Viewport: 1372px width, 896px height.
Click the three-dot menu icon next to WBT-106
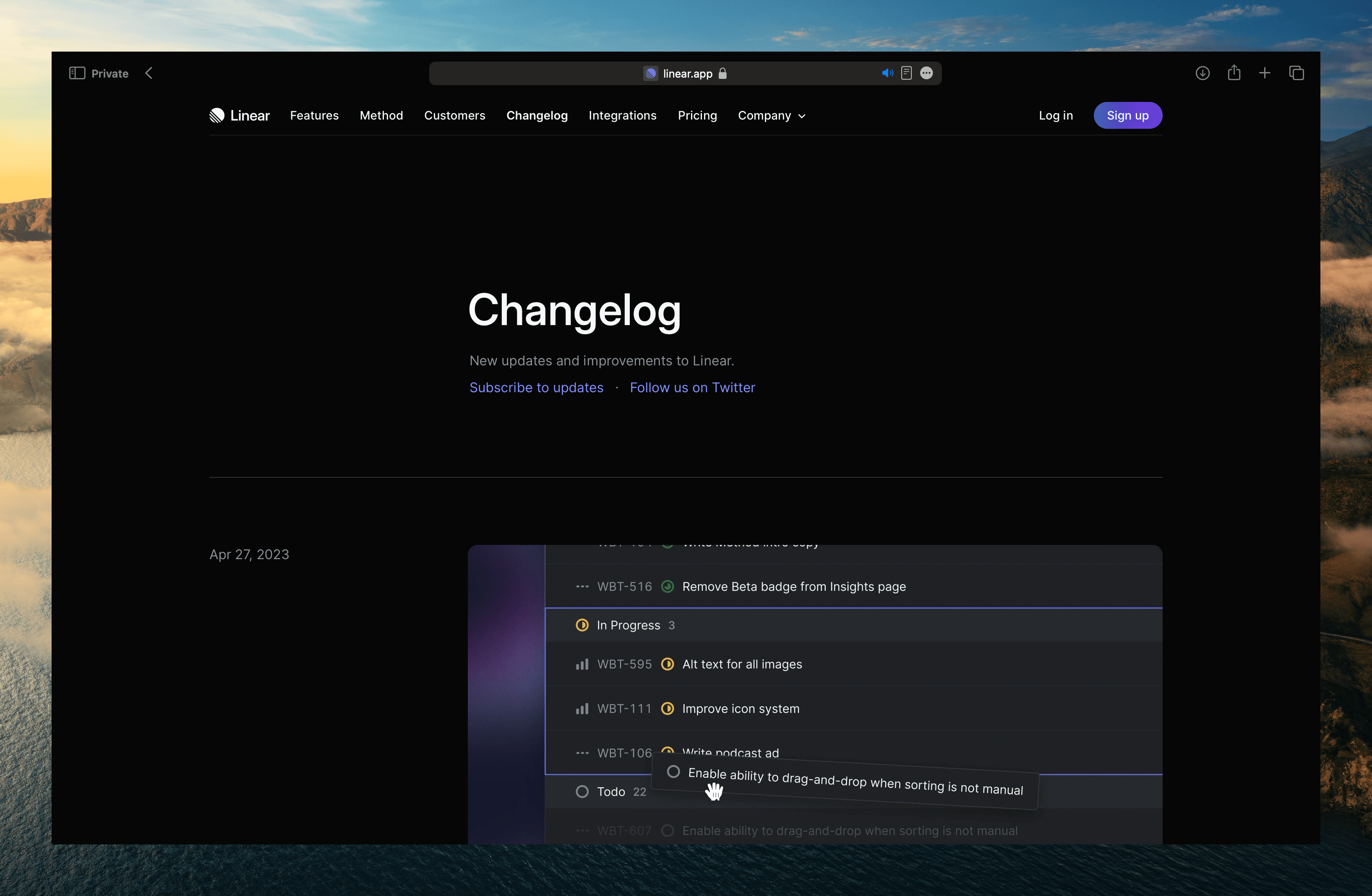[581, 752]
